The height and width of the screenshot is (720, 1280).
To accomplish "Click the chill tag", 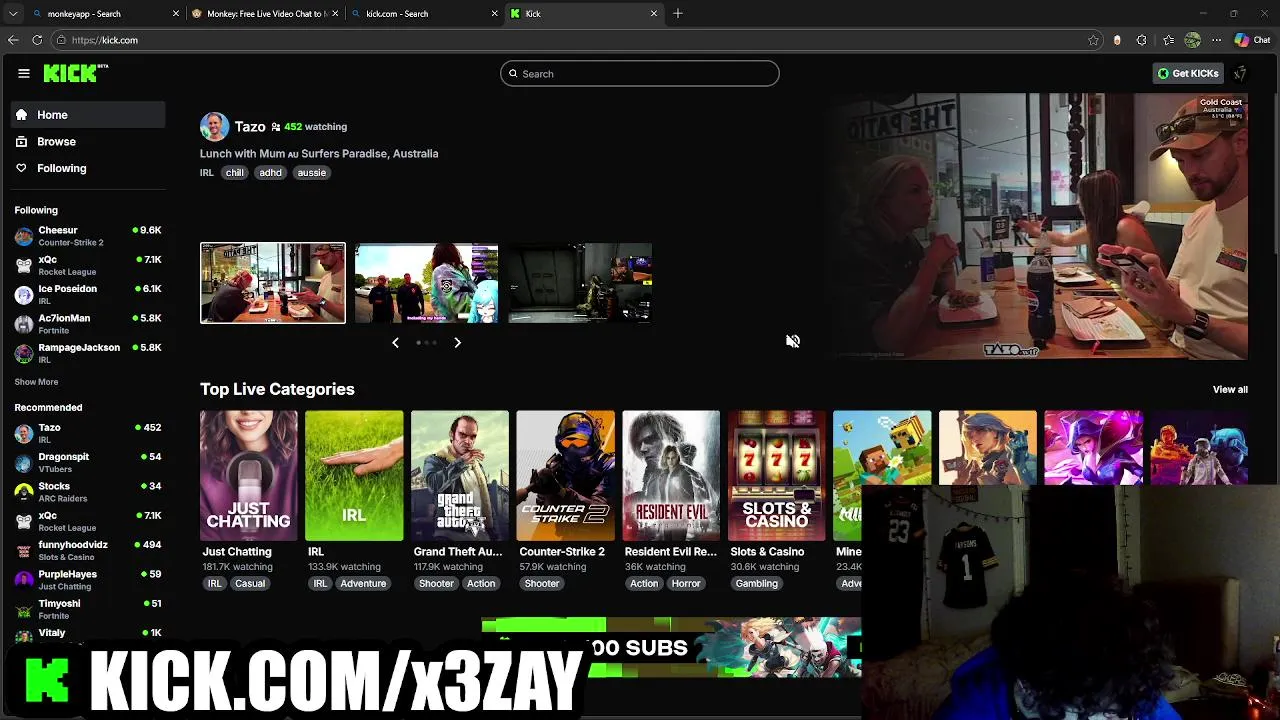I will [234, 173].
